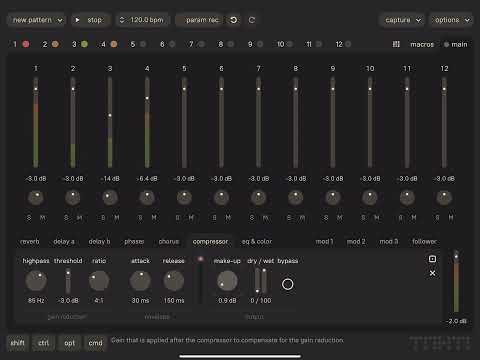Click the play triangle icon

77,20
